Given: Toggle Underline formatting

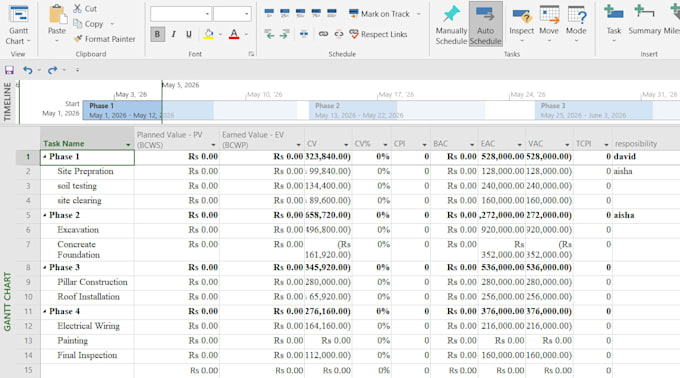Looking at the screenshot, I should click(189, 34).
